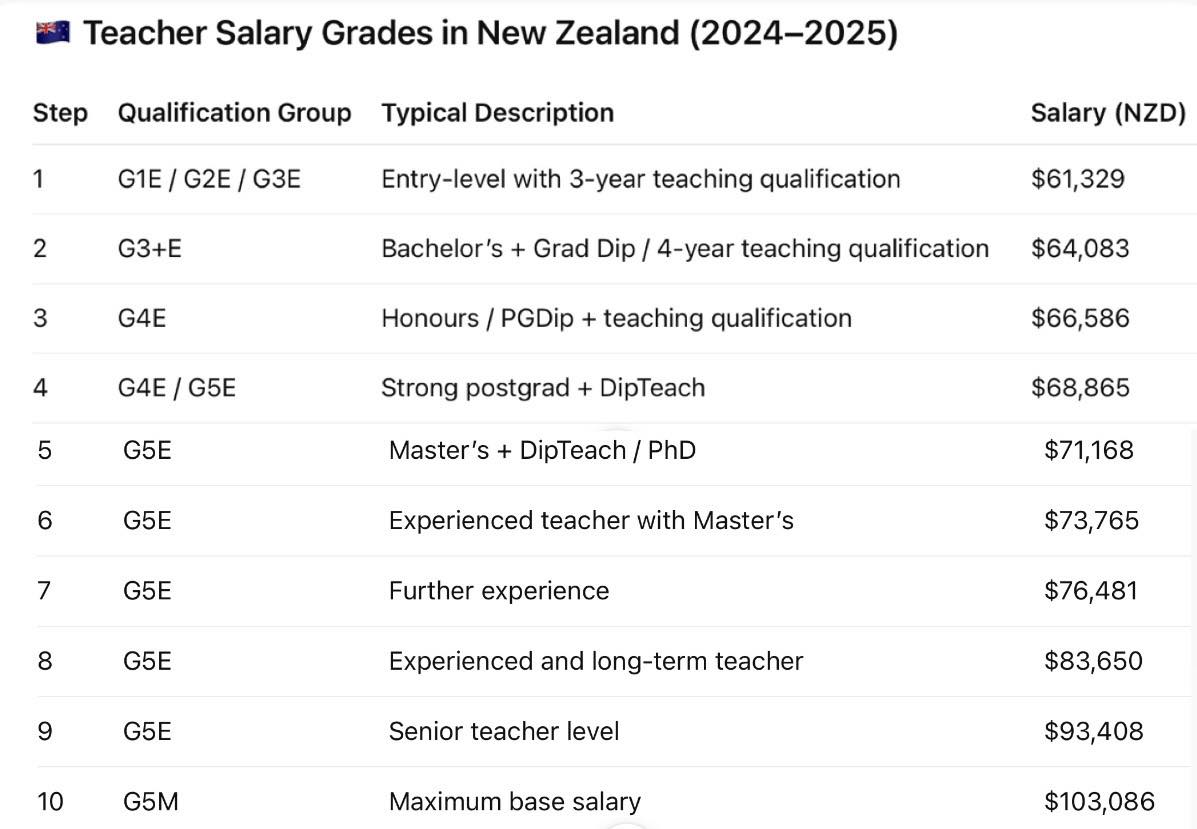1197x829 pixels.
Task: Click the New Zealand flag icon
Action: 53,33
